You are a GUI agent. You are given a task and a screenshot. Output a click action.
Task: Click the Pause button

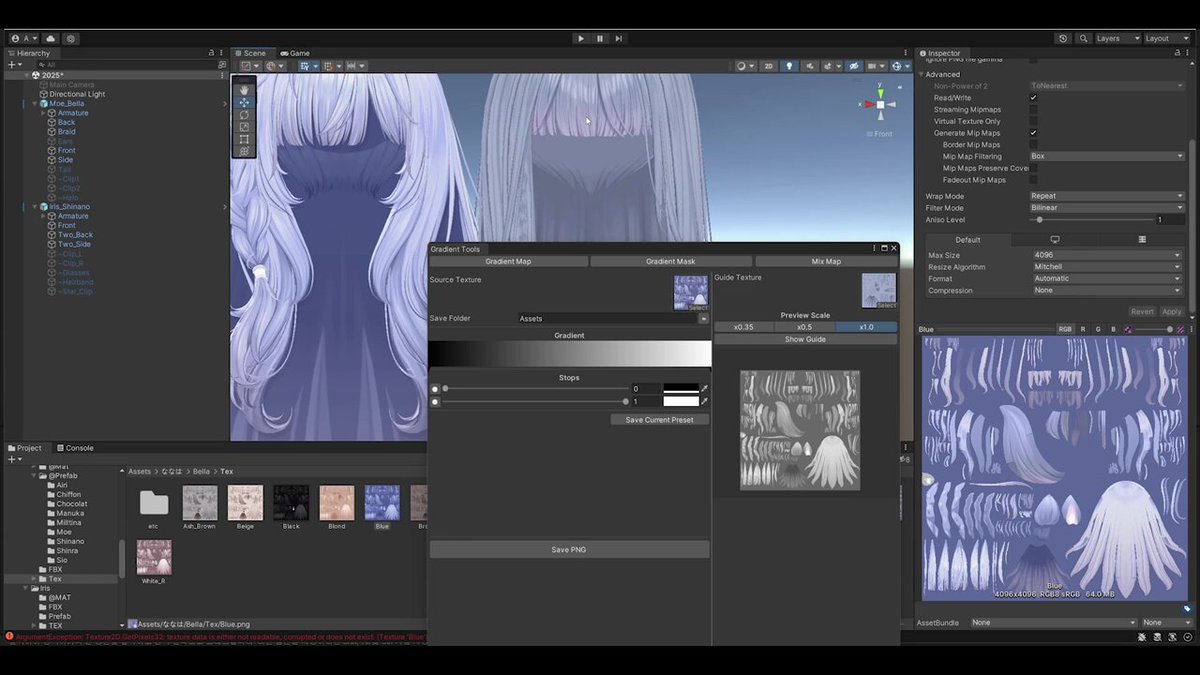coord(600,38)
